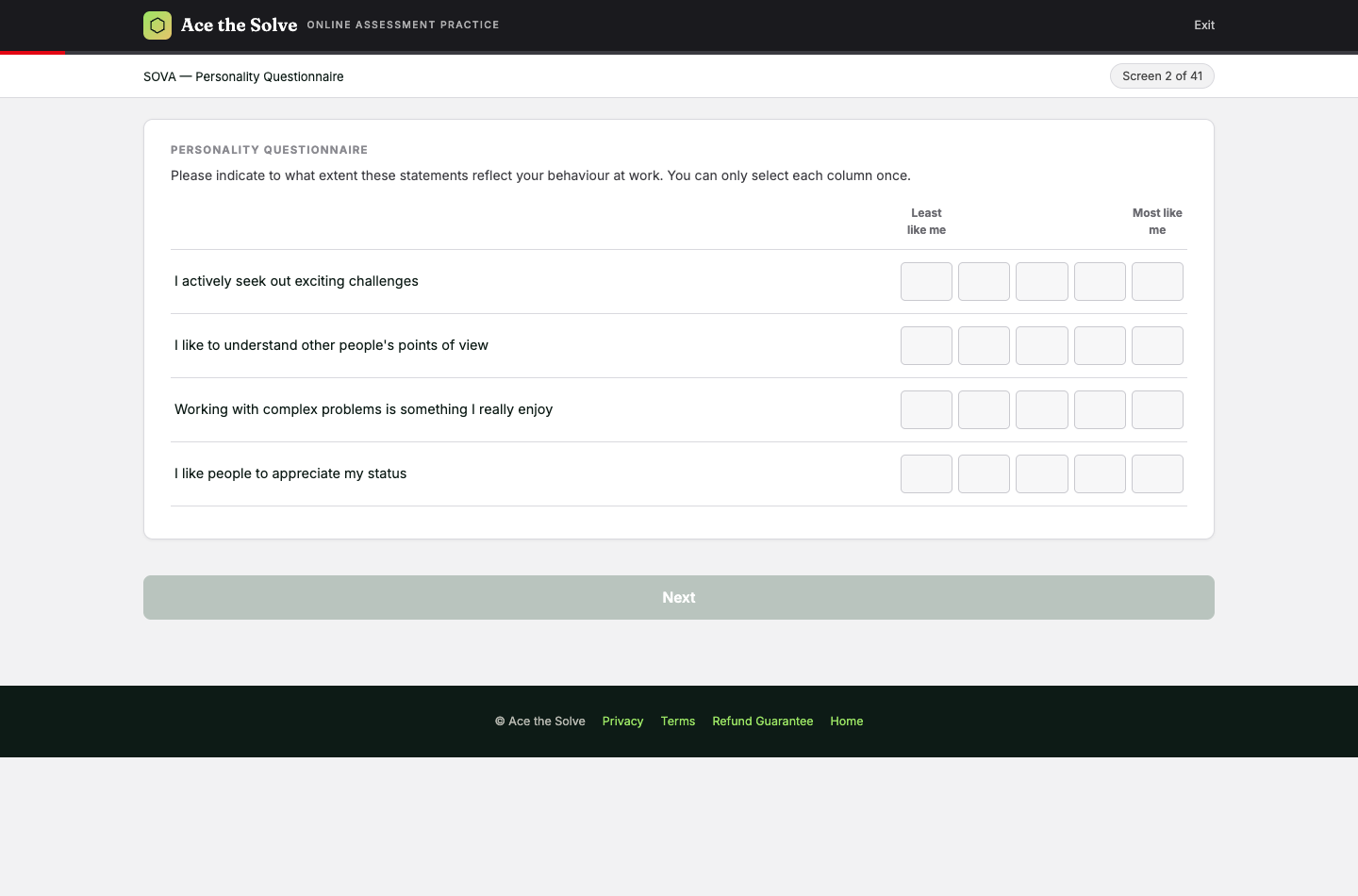Open the Refund Guarantee link
Screen dimensions: 1358x896
pos(763,722)
